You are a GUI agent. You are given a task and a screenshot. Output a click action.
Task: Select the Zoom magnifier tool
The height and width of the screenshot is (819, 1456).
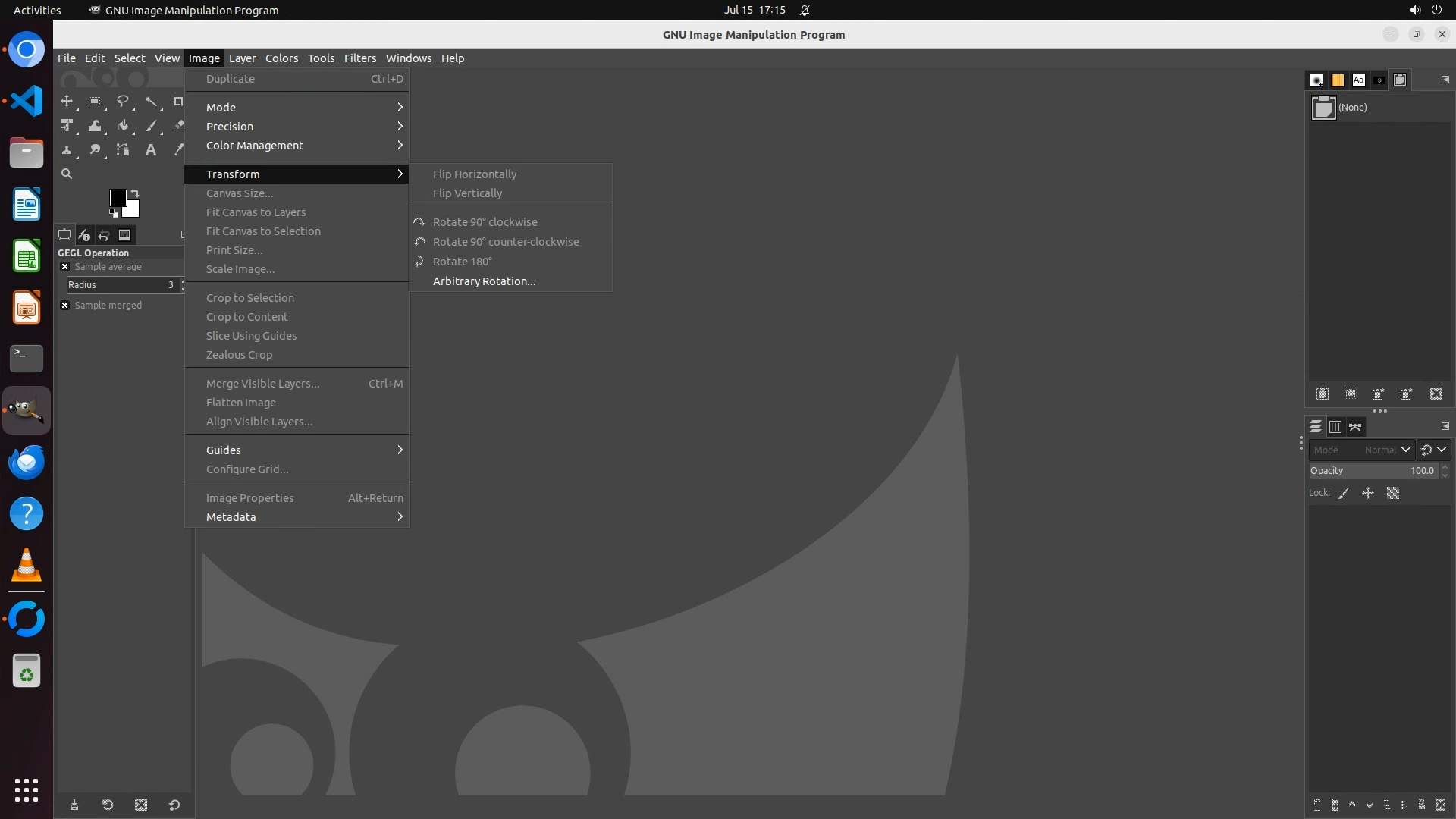67,174
